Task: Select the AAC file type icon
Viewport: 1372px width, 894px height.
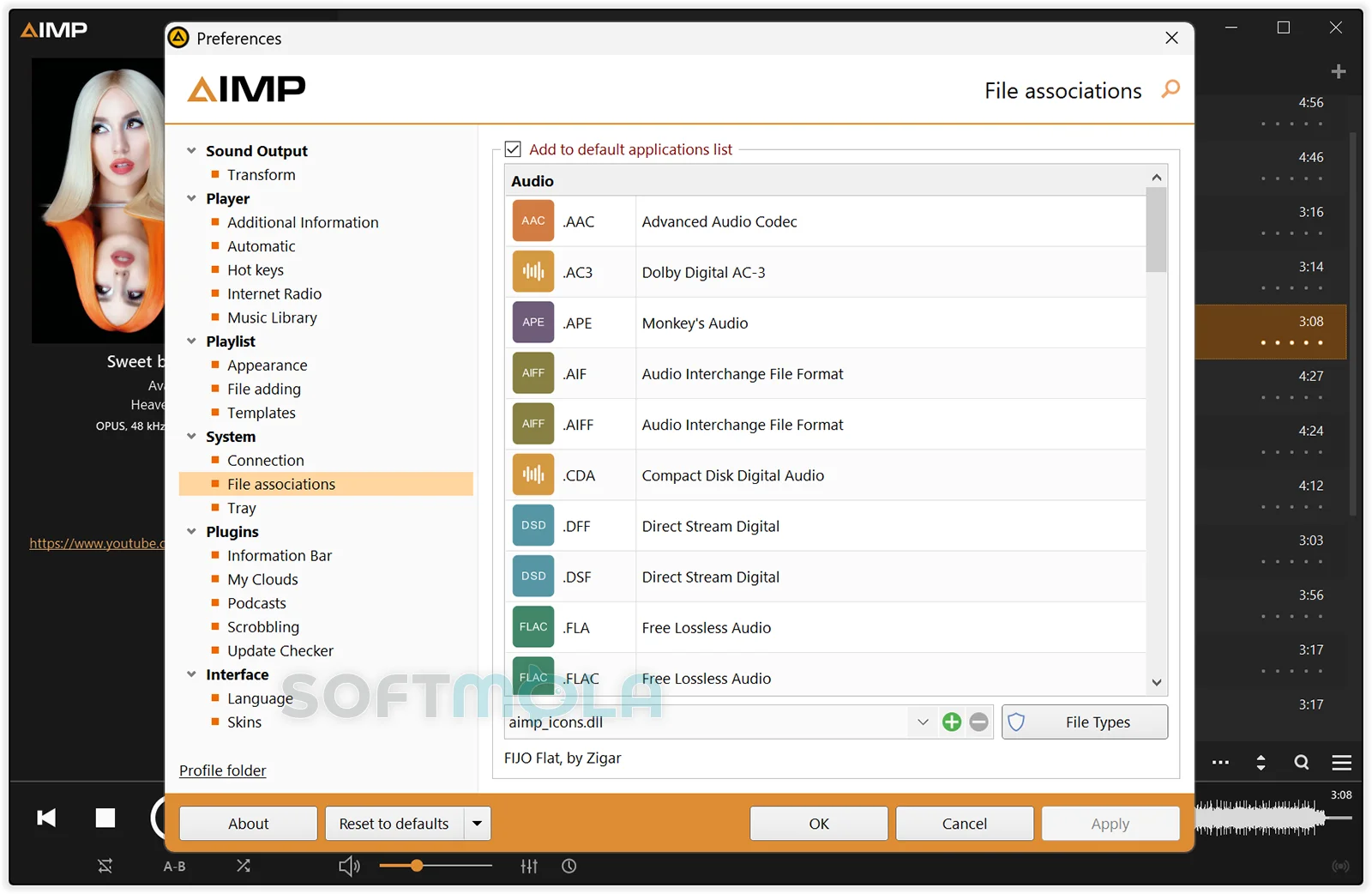Action: coord(533,221)
